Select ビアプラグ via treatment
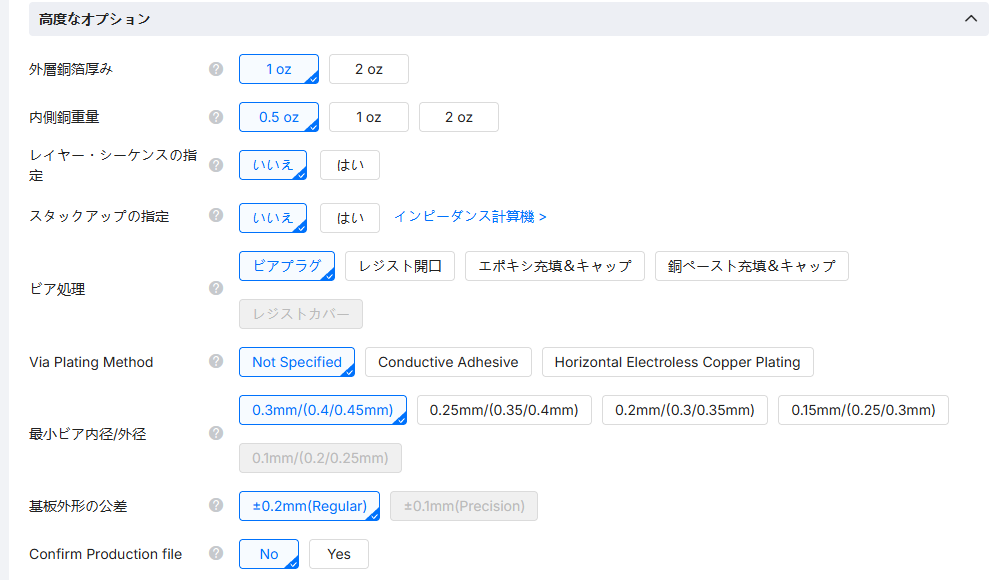This screenshot has width=1000, height=580. tap(287, 266)
